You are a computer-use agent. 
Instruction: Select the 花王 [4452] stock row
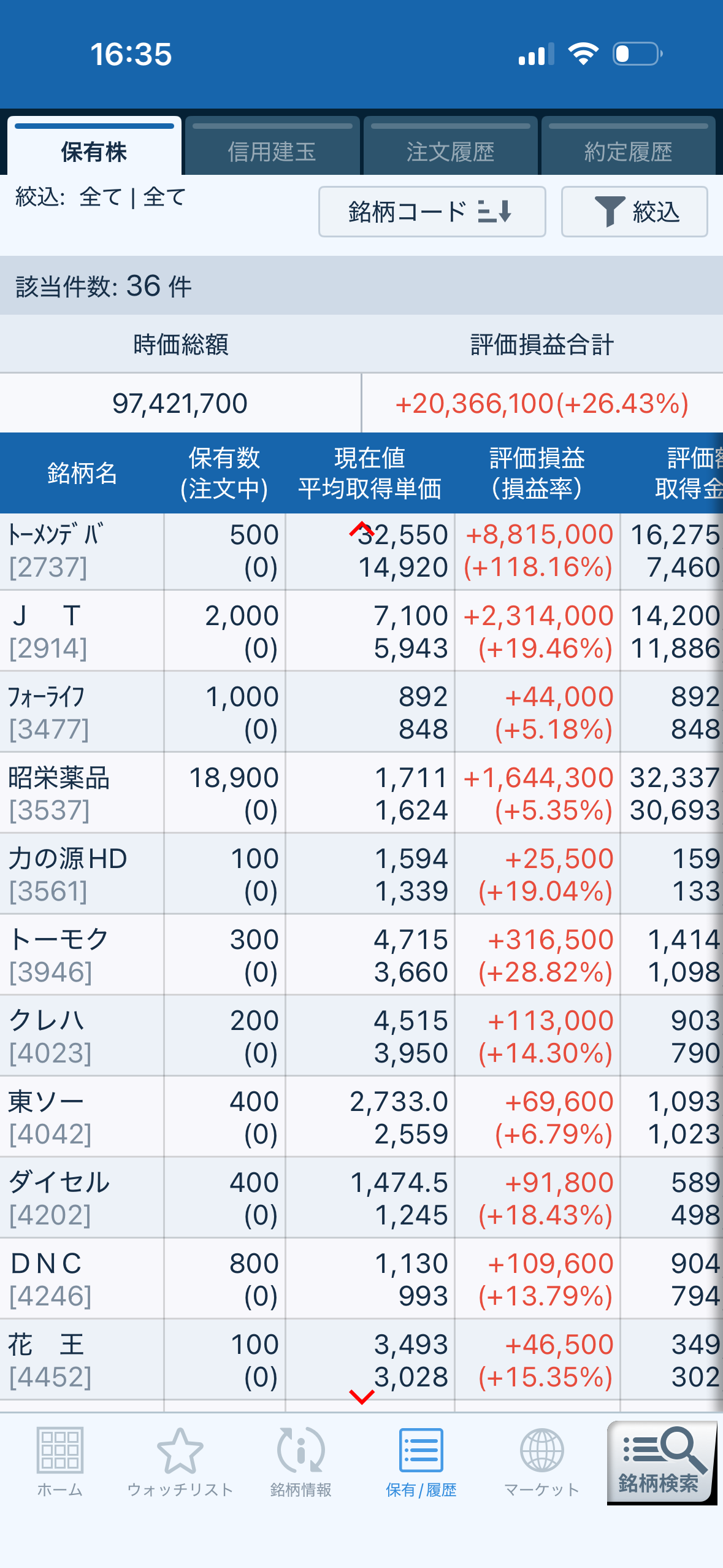click(x=361, y=1360)
